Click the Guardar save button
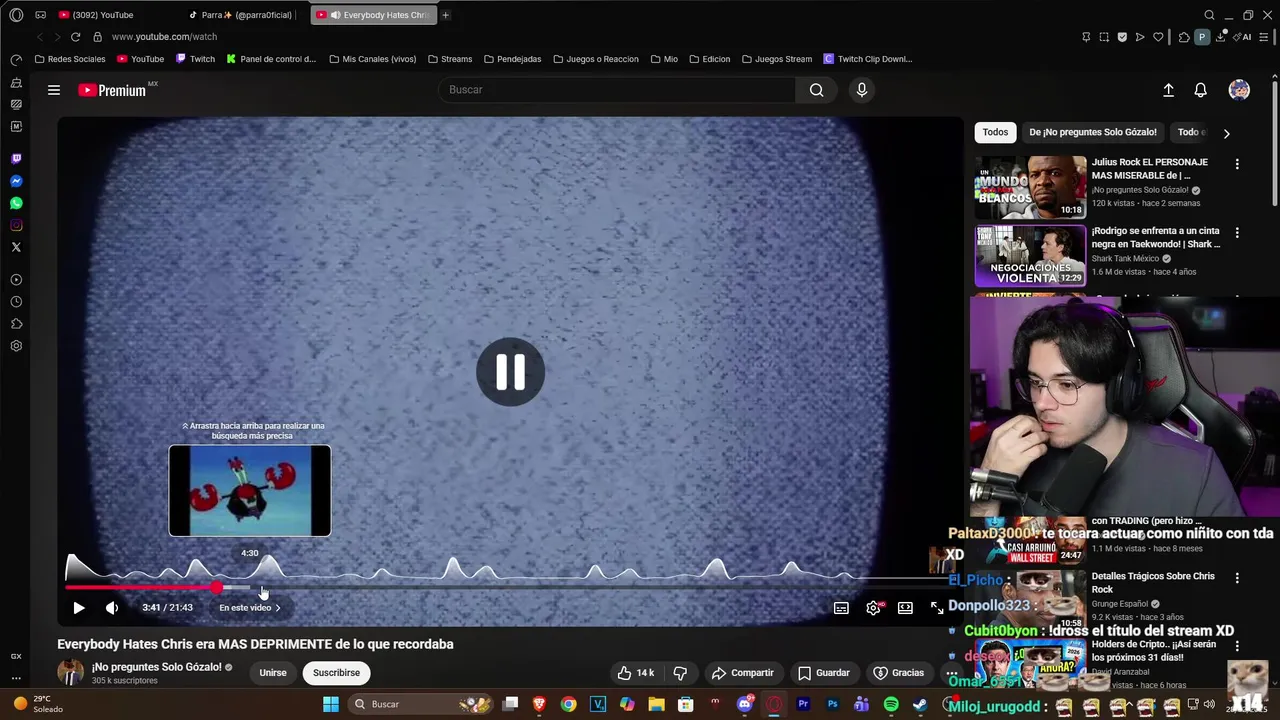1280x720 pixels. click(x=824, y=673)
